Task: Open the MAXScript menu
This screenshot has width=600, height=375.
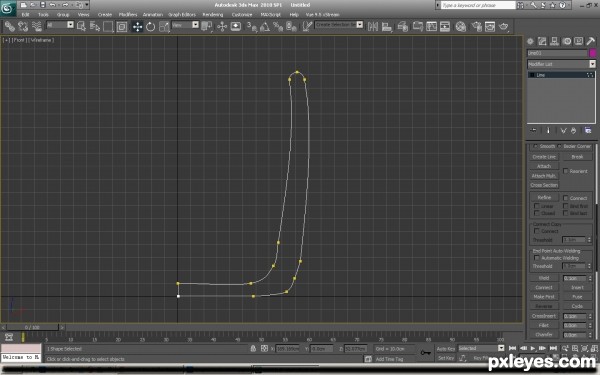Action: 271,15
